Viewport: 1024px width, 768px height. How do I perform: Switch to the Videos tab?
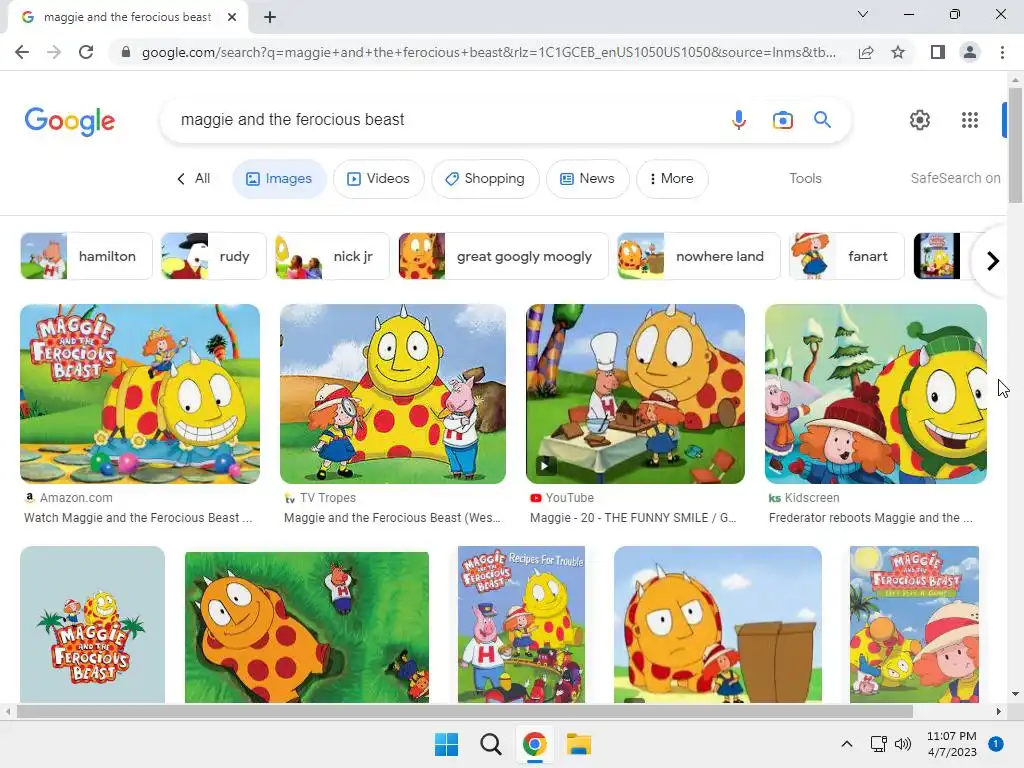coord(379,178)
